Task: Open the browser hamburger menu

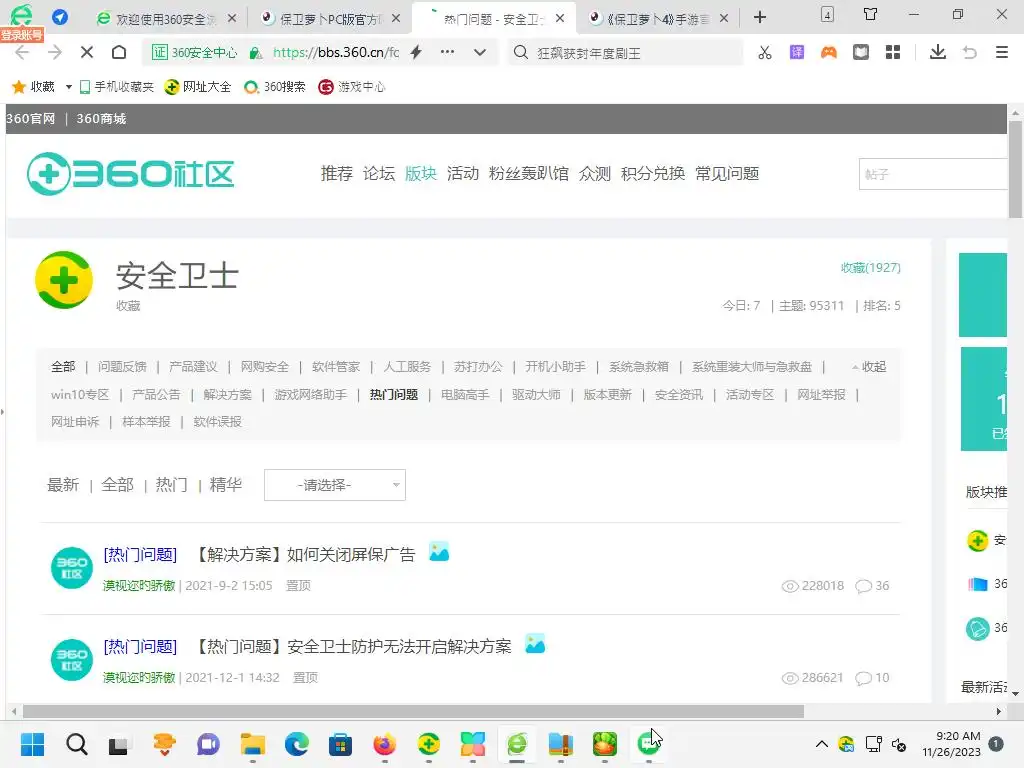Action: pyautogui.click(x=1002, y=52)
